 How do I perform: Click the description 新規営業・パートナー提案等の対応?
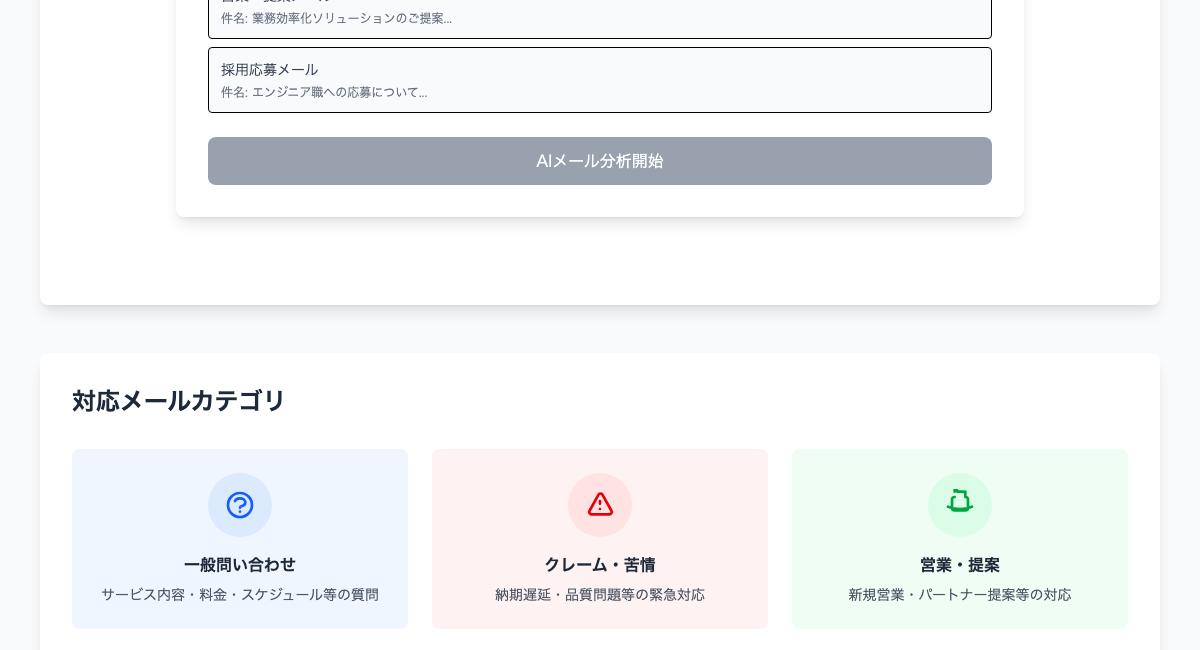click(x=960, y=595)
